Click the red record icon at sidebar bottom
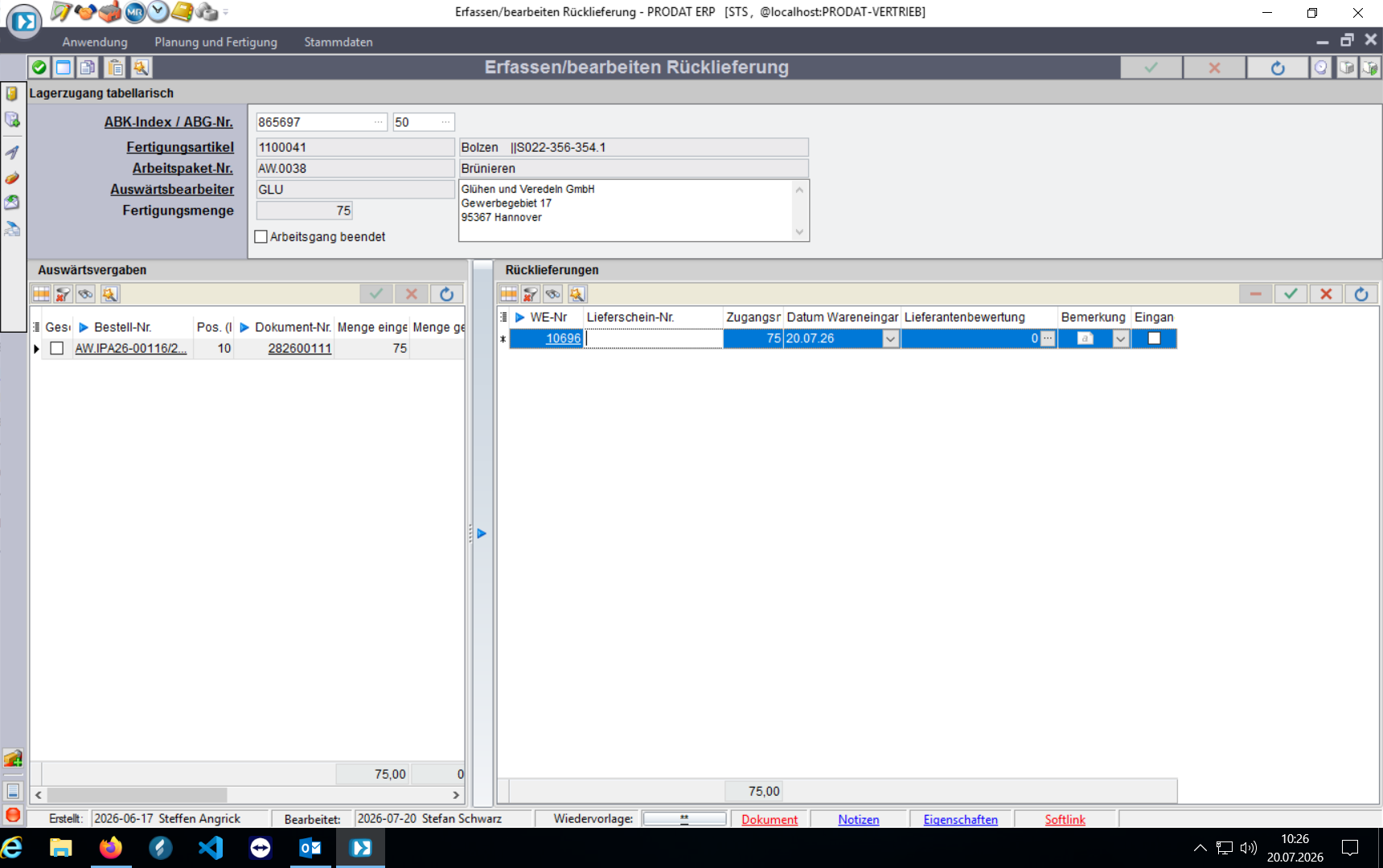This screenshot has height=868, width=1383. click(13, 815)
